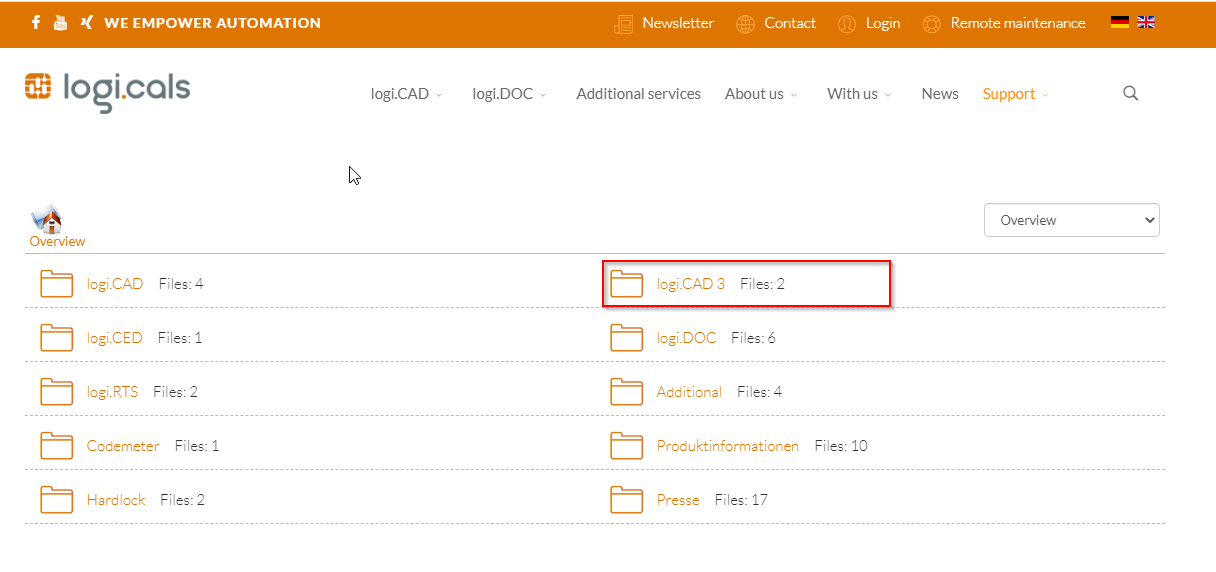Open Additional services menu item

pos(638,94)
